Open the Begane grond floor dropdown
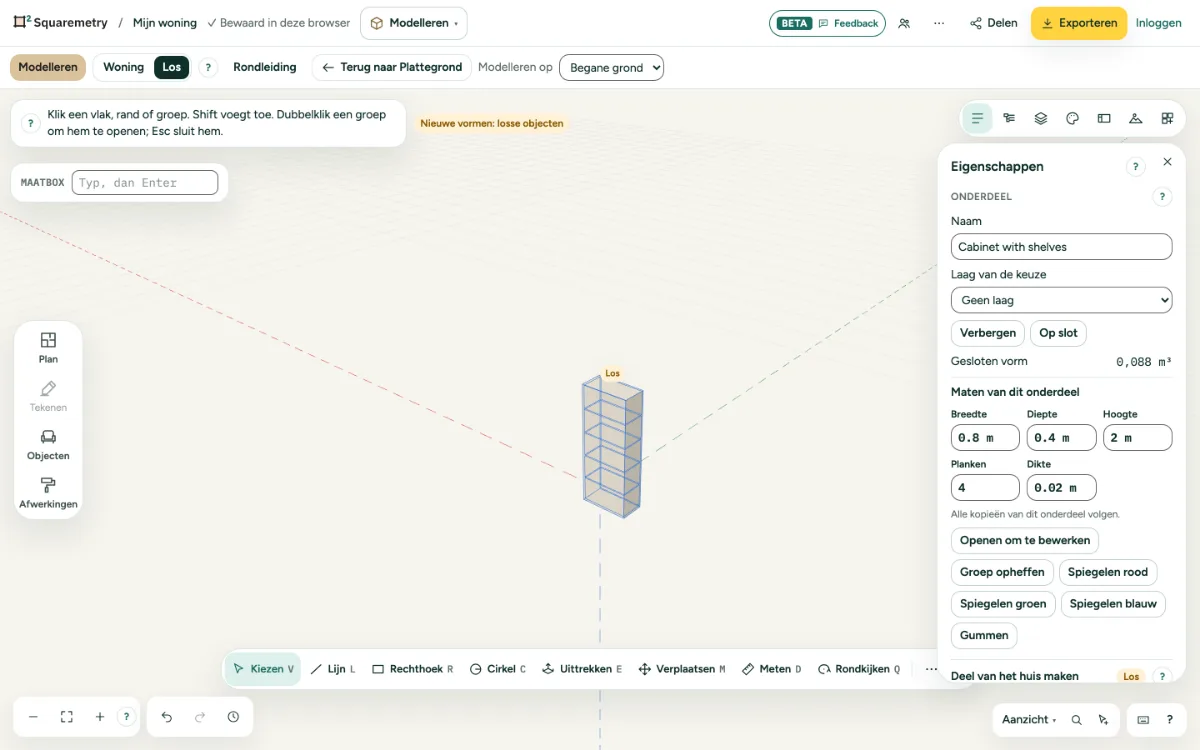 click(611, 68)
